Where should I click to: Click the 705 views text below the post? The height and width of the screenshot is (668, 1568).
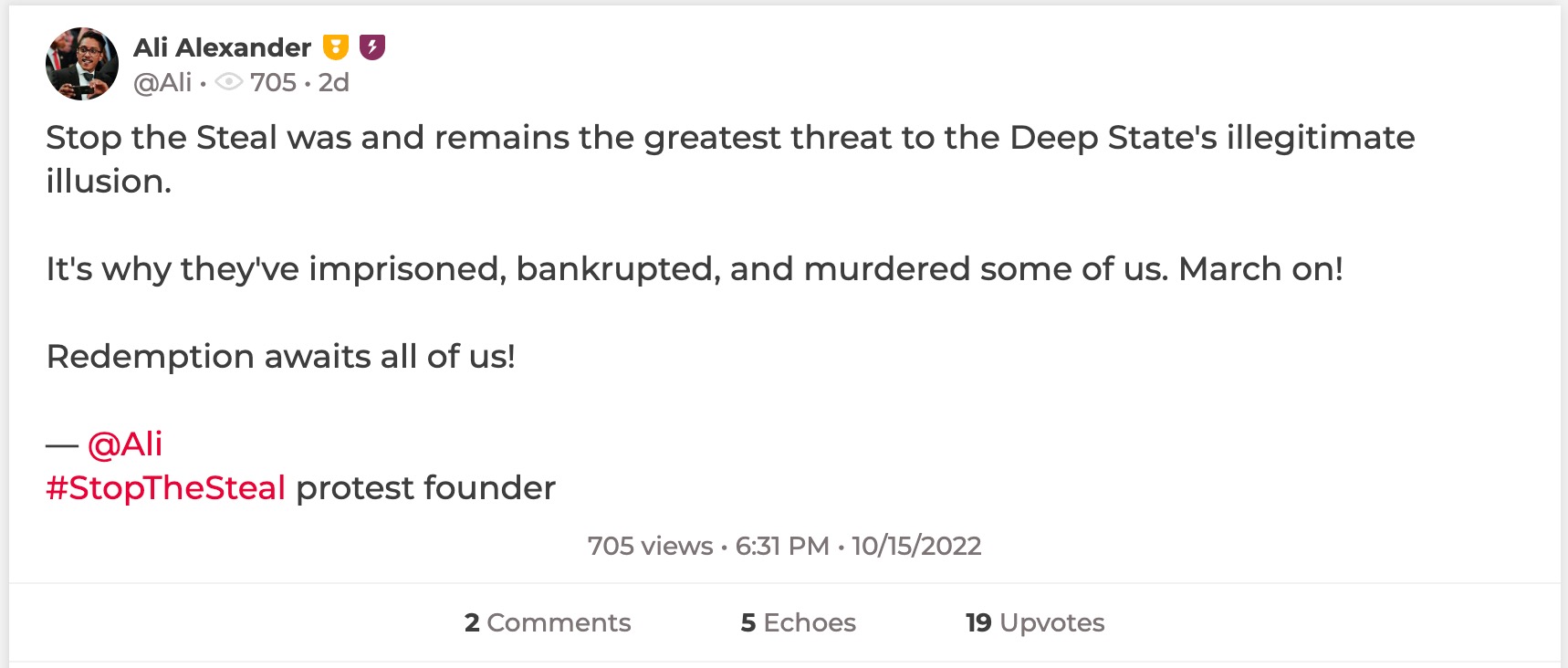click(x=650, y=546)
